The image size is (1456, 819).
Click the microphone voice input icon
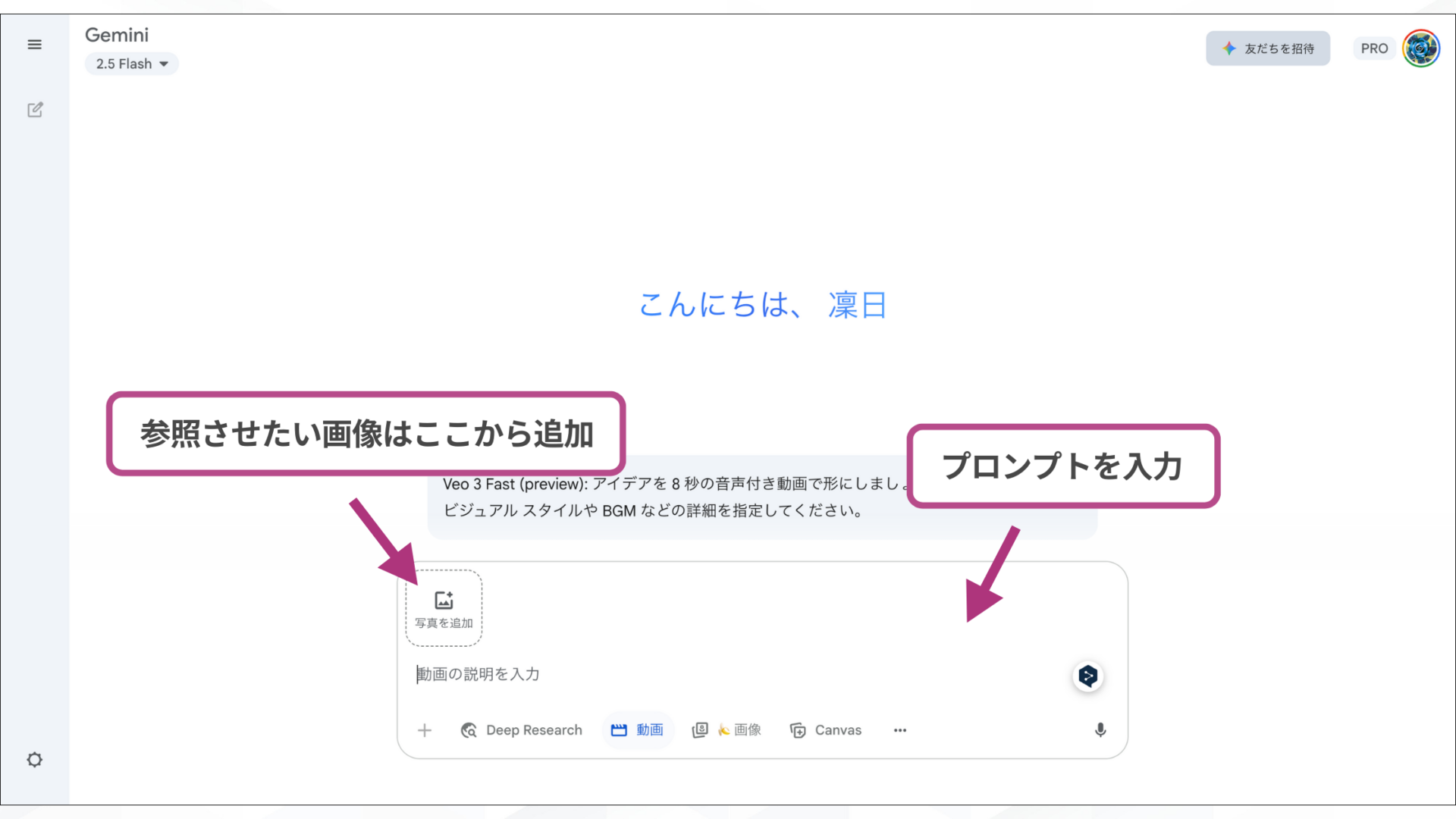[x=1100, y=730]
